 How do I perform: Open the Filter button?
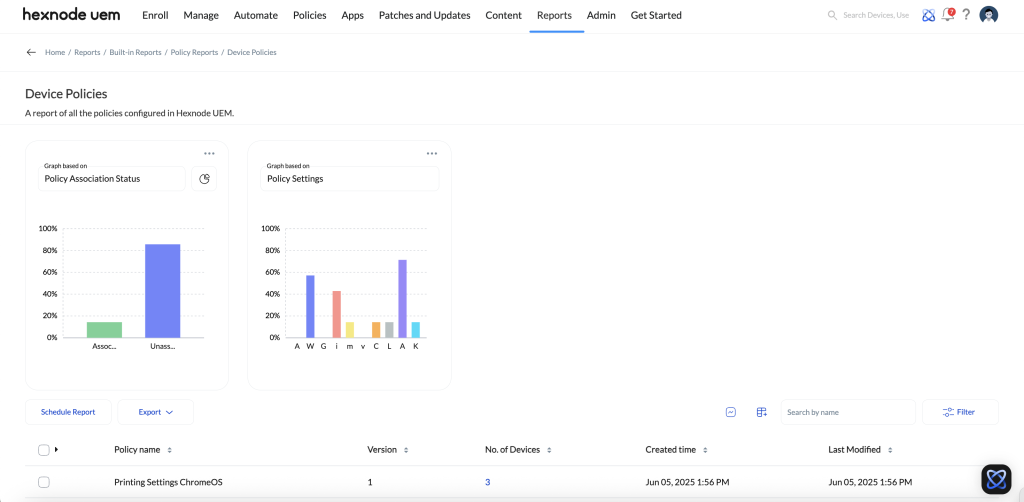click(x=959, y=412)
